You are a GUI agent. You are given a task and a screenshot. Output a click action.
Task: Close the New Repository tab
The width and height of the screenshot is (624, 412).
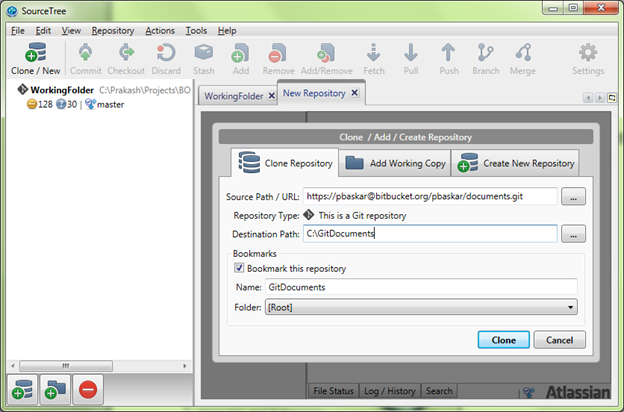[x=354, y=93]
